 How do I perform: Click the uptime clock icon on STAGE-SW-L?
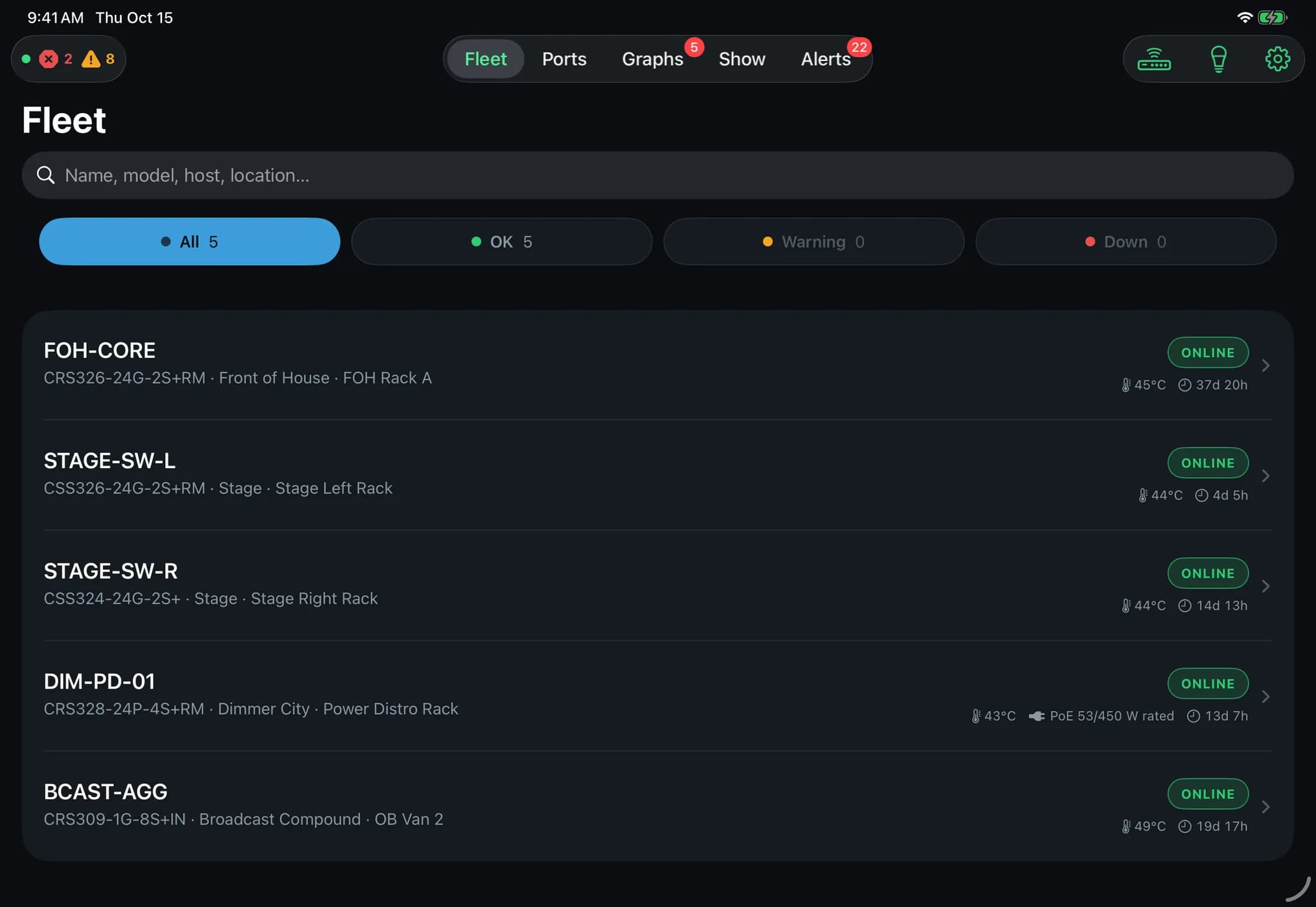point(1202,495)
